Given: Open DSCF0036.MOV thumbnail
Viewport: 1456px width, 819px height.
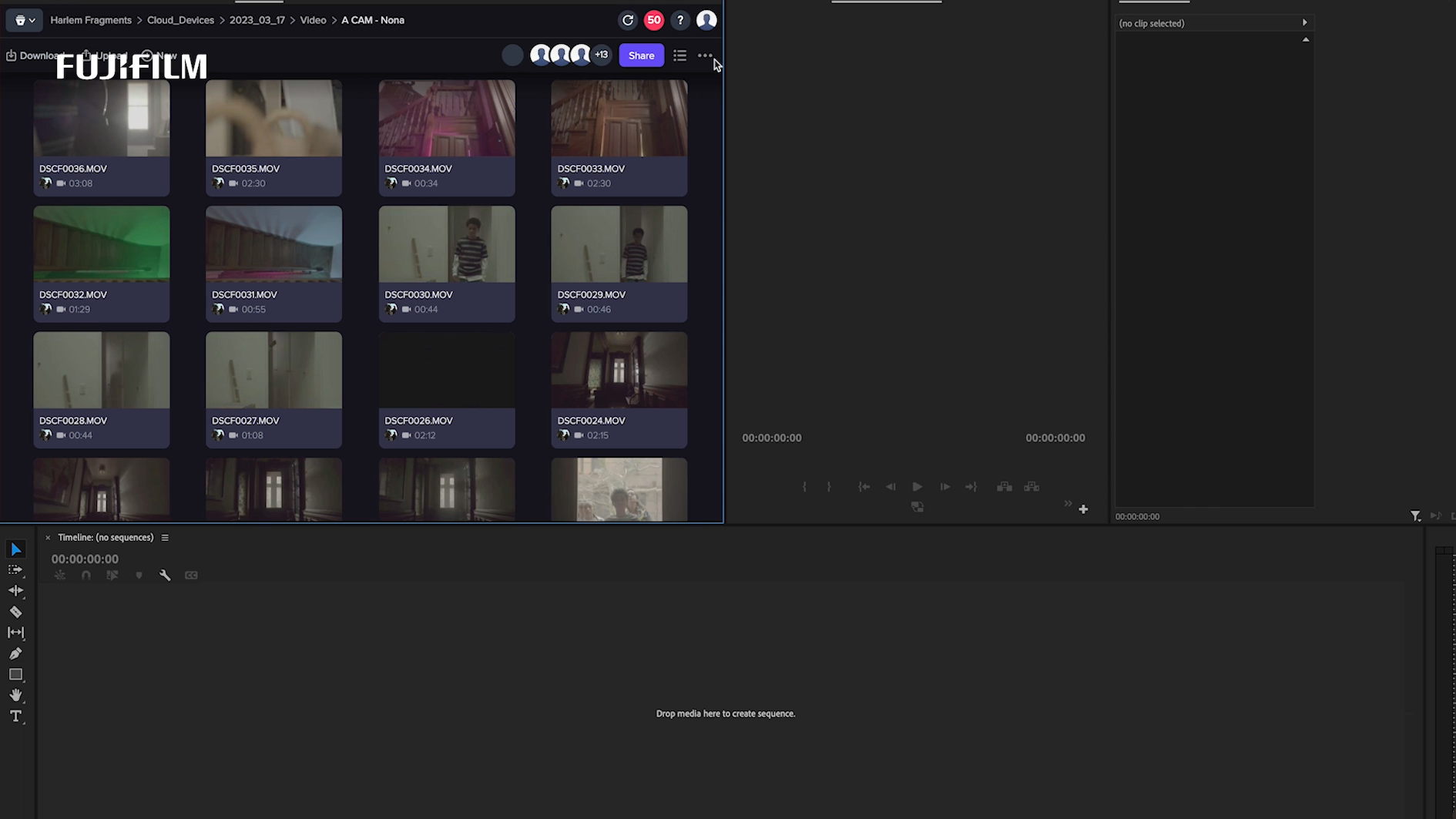Looking at the screenshot, I should (x=101, y=118).
